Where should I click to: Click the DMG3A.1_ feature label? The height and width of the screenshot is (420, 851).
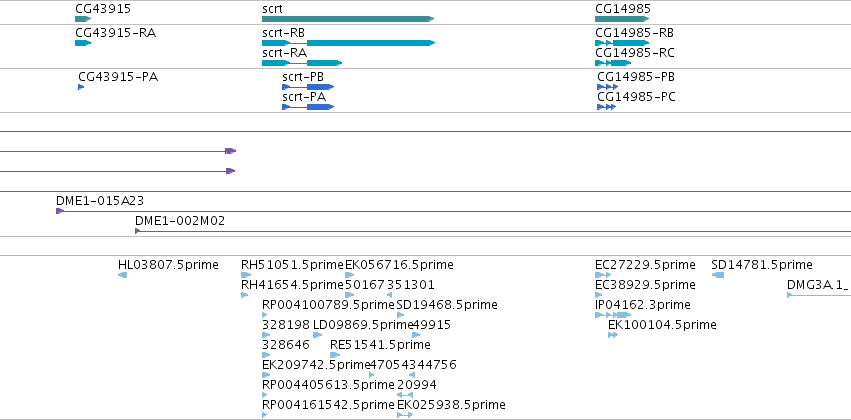(x=817, y=285)
